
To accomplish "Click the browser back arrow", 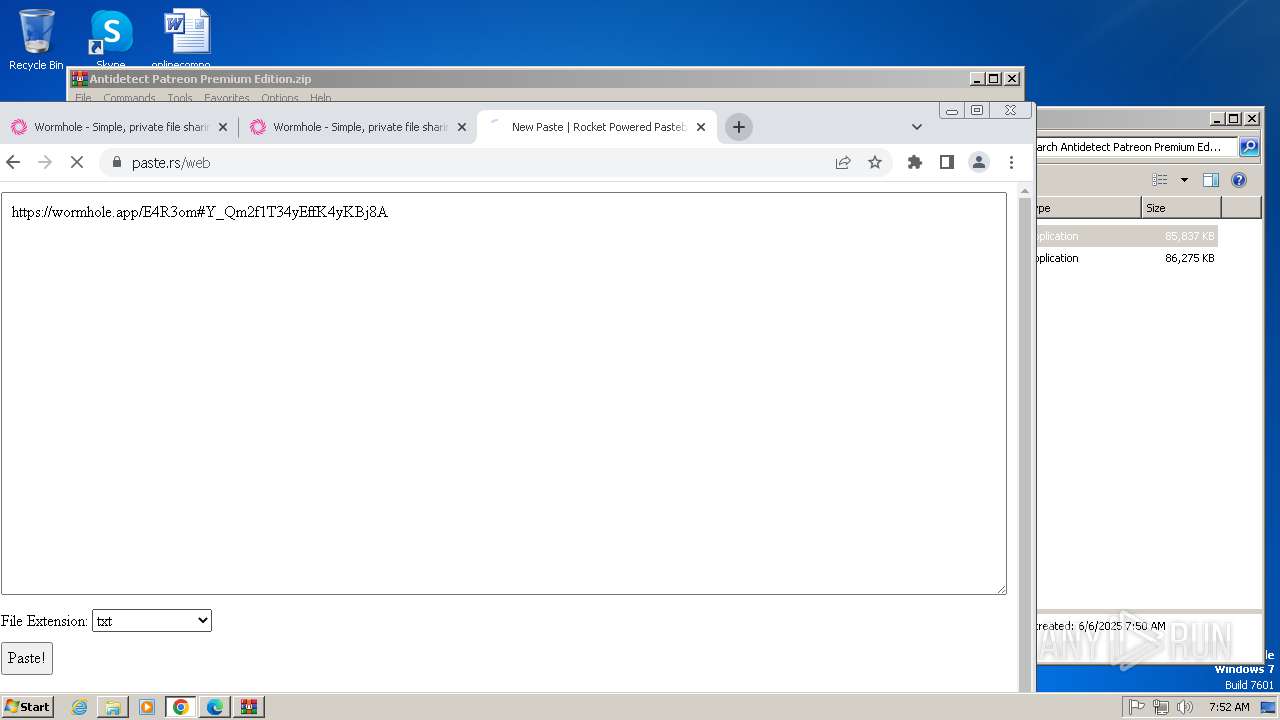I will click(x=13, y=162).
